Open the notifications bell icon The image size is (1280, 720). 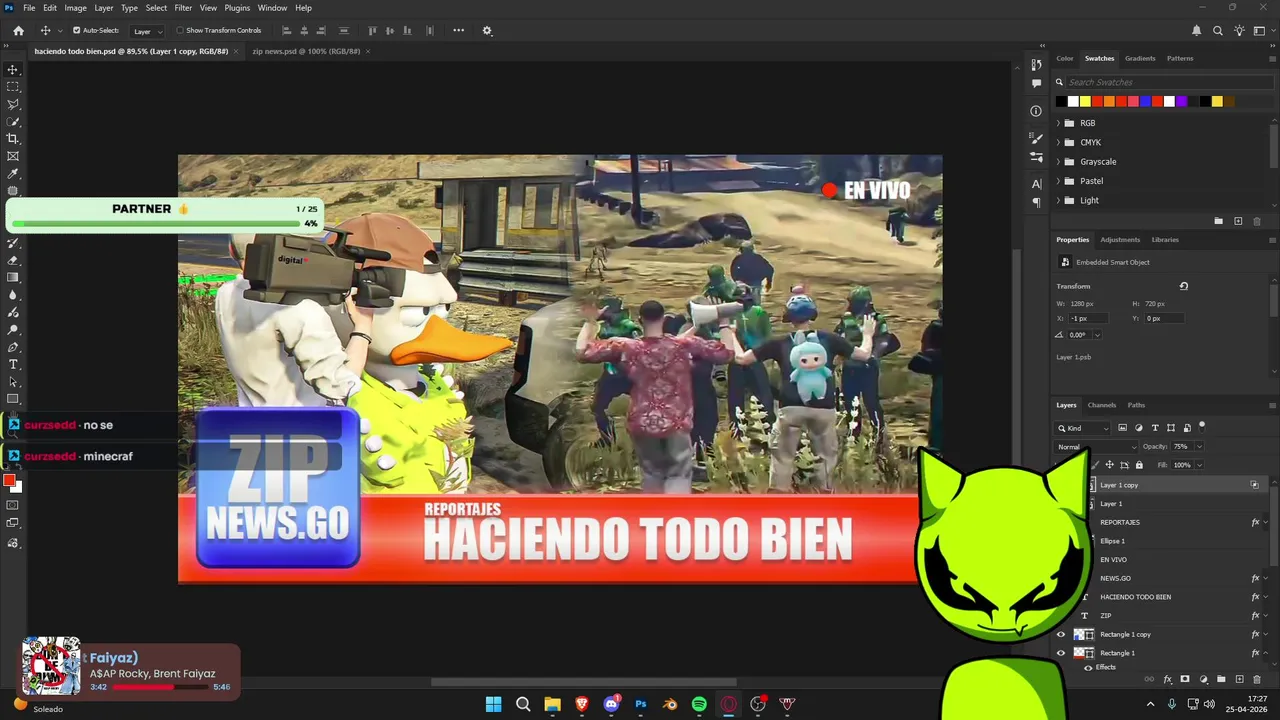[x=1197, y=31]
